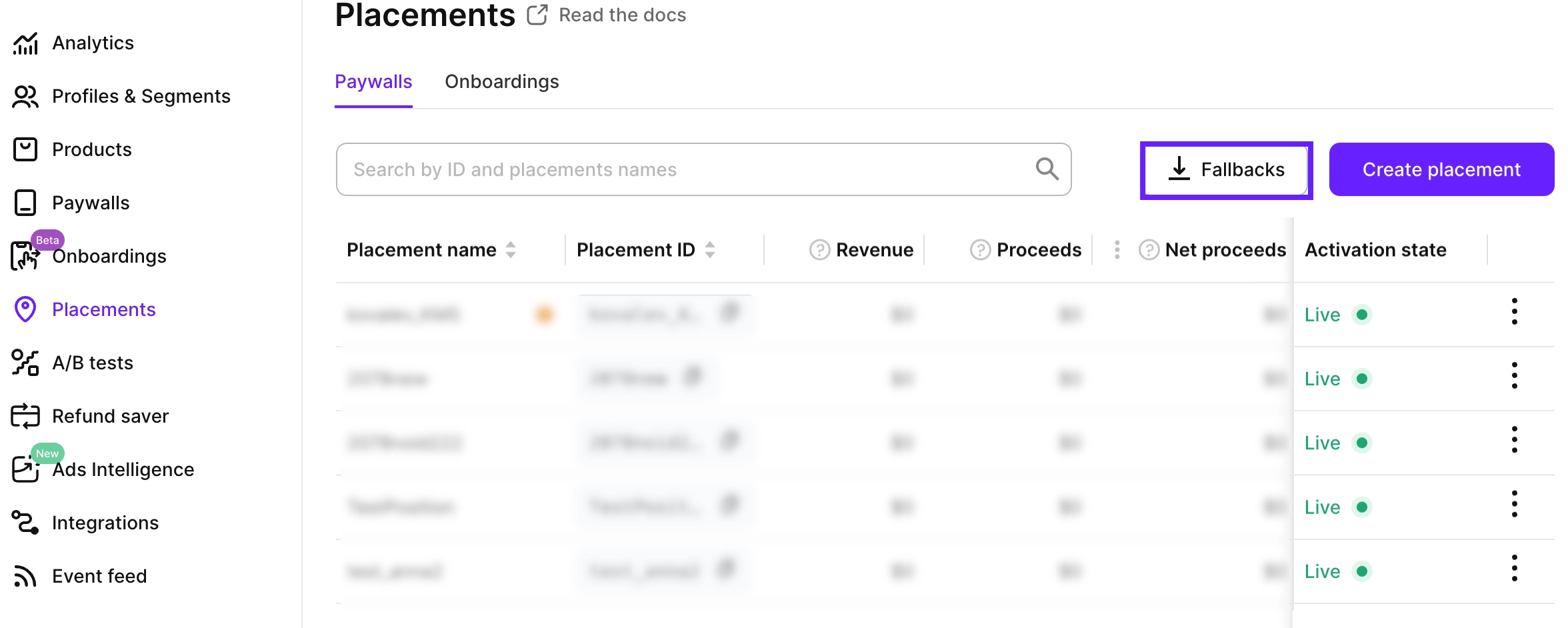Select the Profiles & Segments sidebar icon
Viewport: 1568px width, 628px height.
[25, 96]
